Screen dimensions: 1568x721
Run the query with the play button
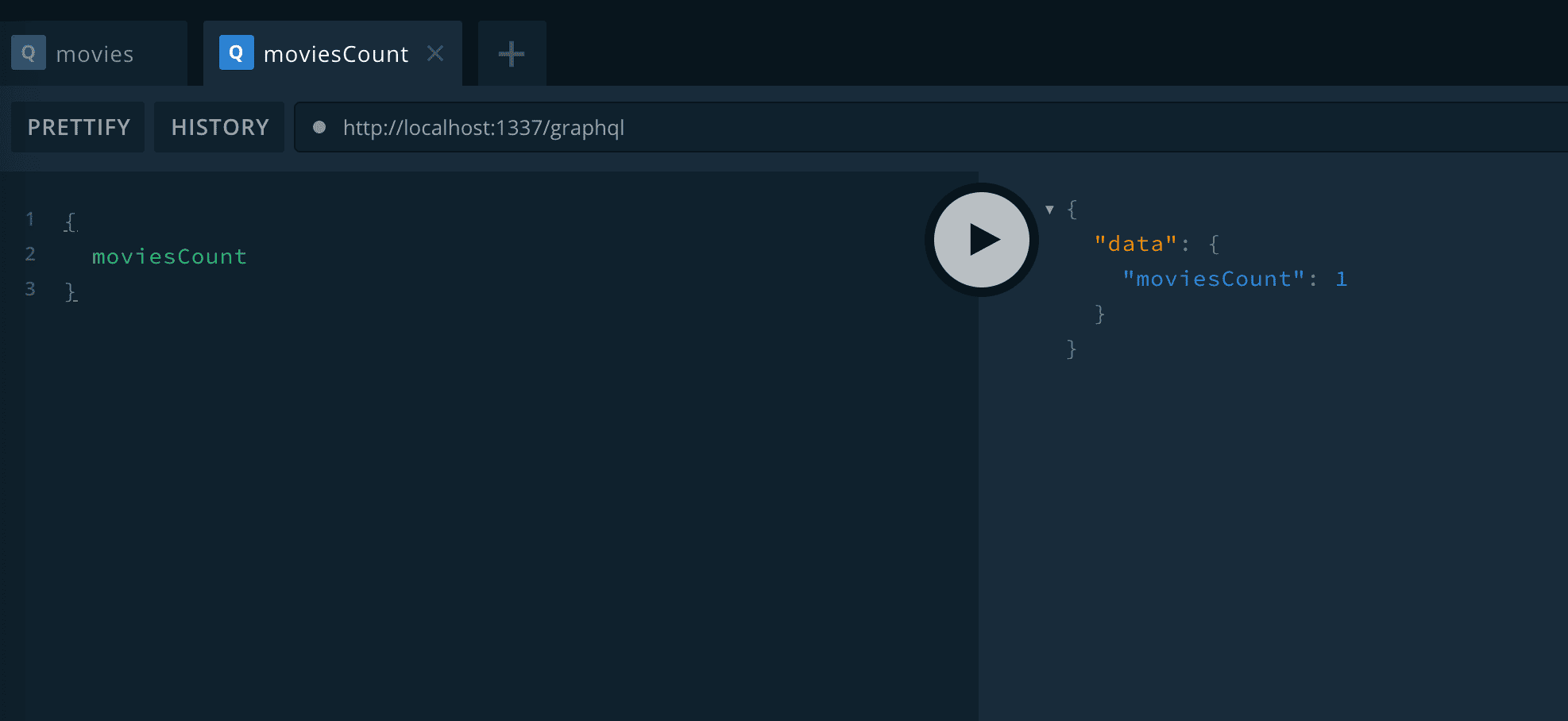pyautogui.click(x=982, y=240)
